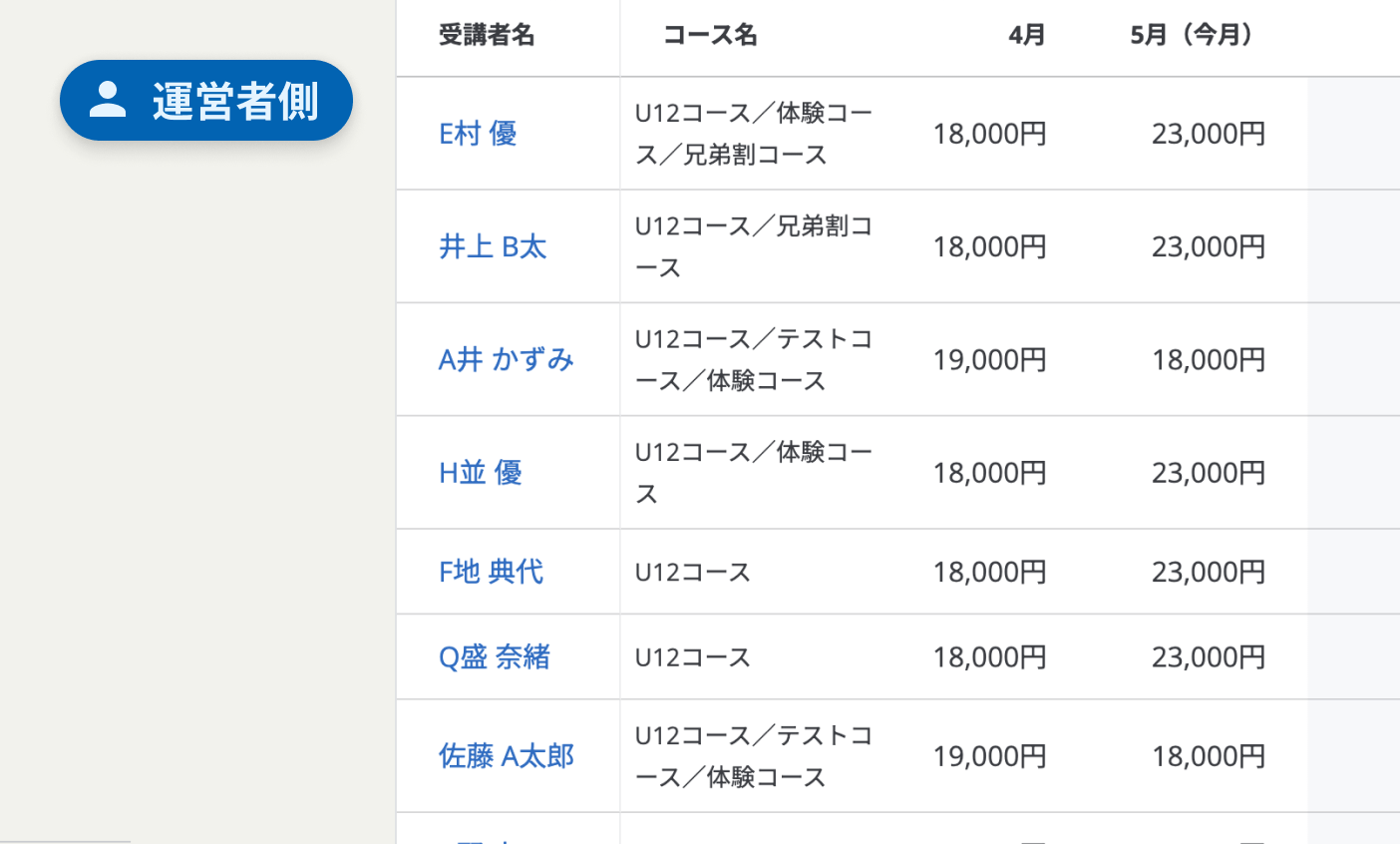
Task: Click the 受講者名 column header
Action: (x=487, y=35)
